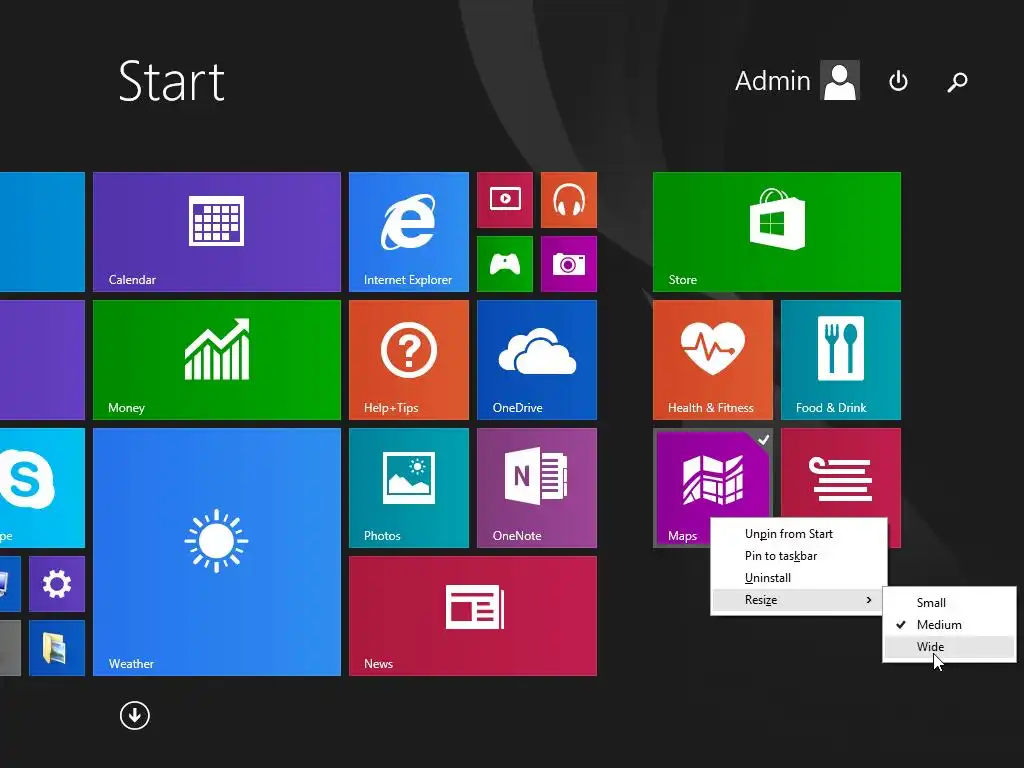The width and height of the screenshot is (1024, 768).
Task: Open the partially visible Desktop tile
Action: 10,584
